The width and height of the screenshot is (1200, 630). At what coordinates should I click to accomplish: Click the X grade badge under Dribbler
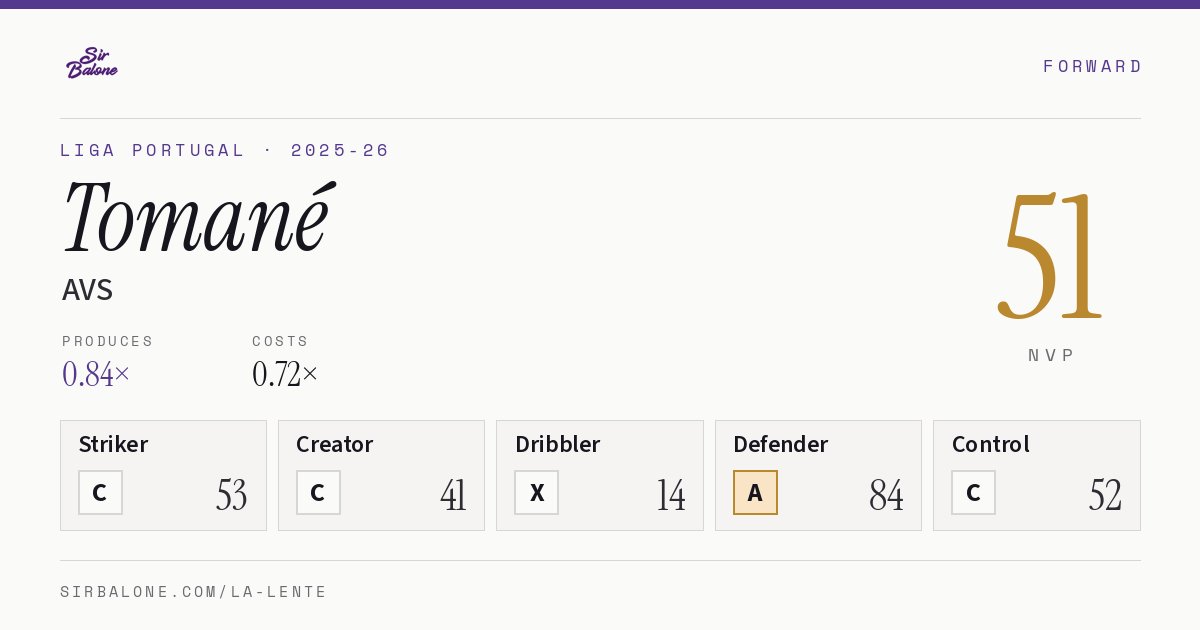[536, 492]
